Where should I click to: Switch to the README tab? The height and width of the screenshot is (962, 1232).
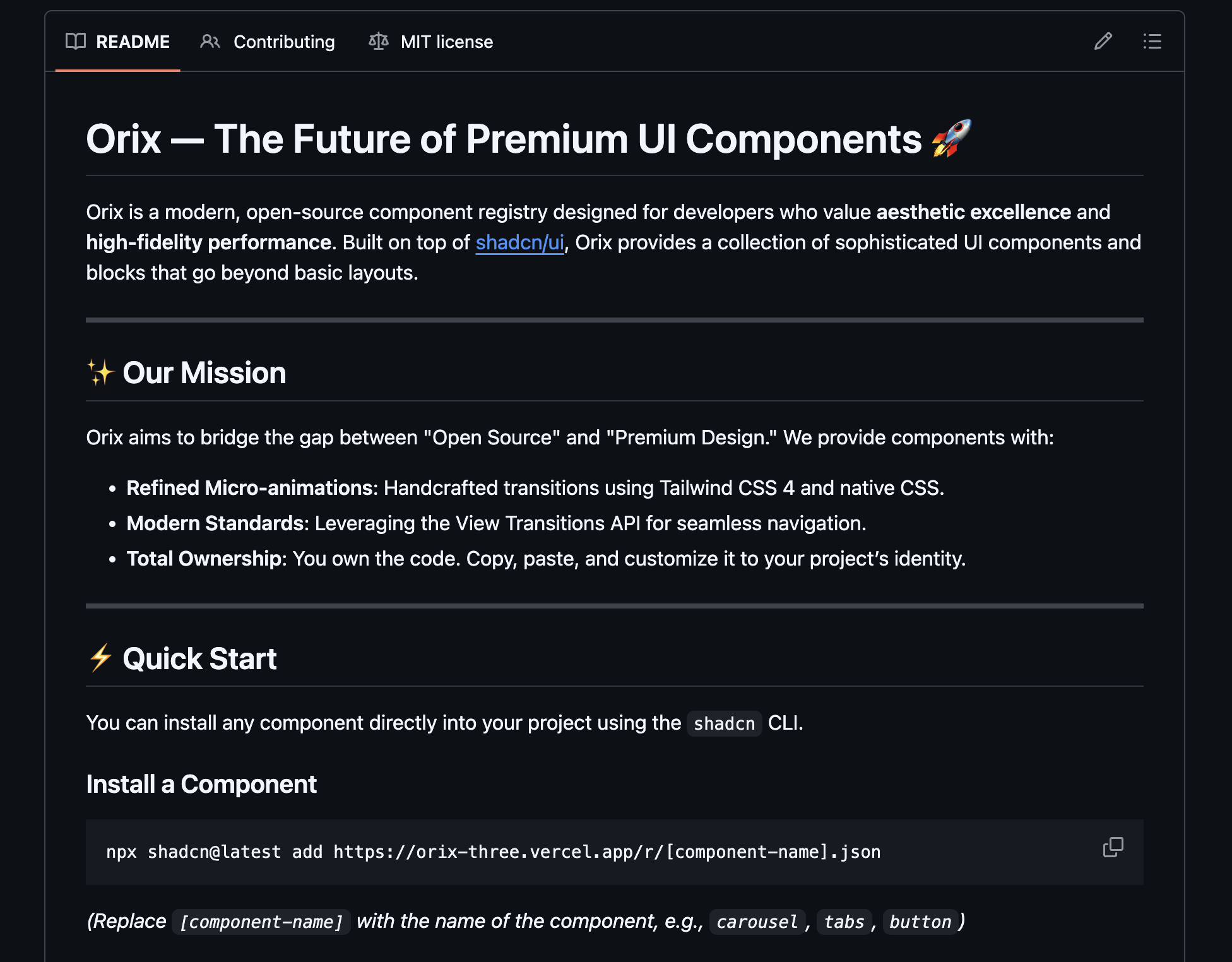pos(132,42)
